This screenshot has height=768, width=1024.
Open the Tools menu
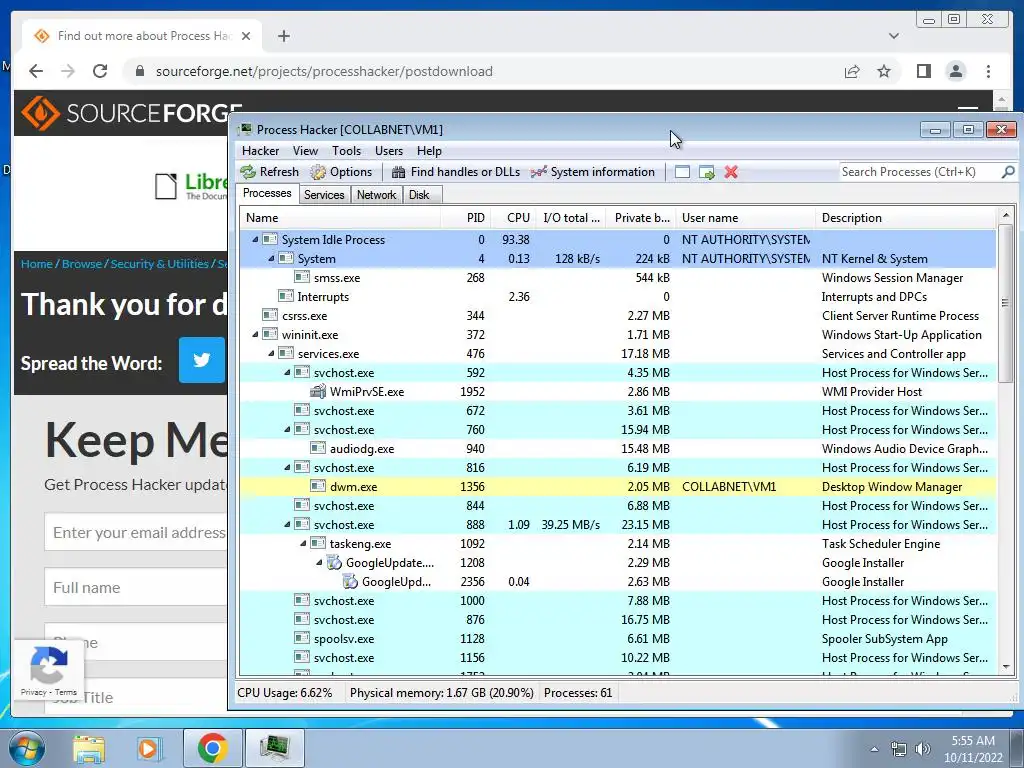pos(346,151)
